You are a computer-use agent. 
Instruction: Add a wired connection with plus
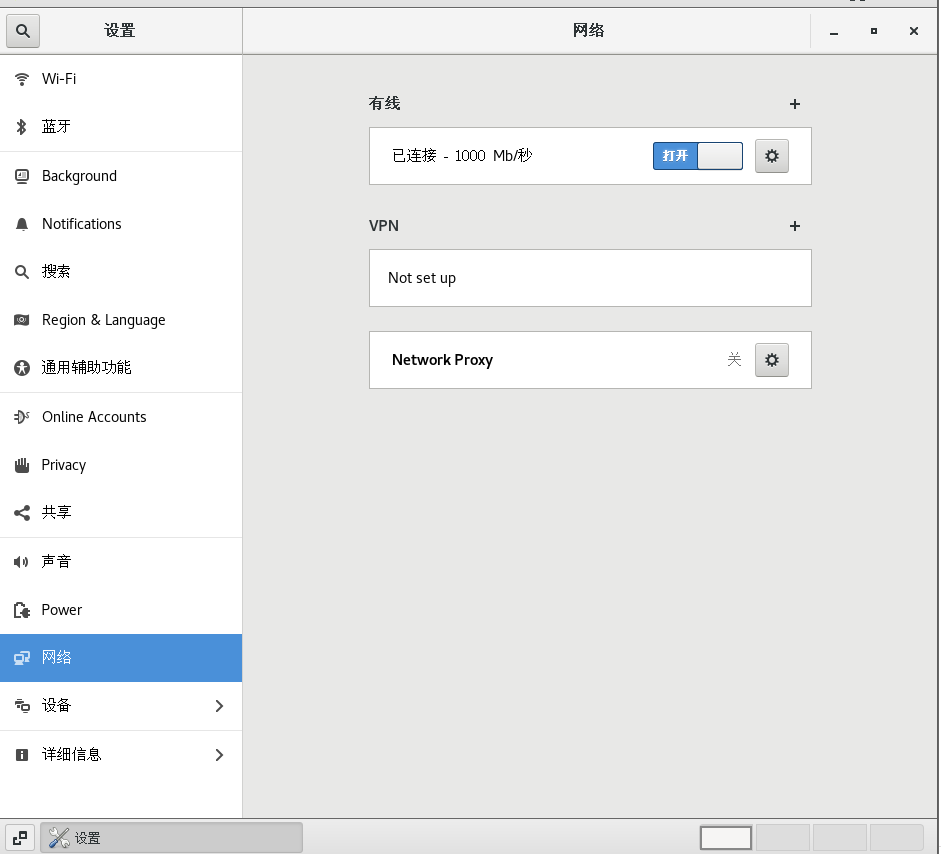(795, 104)
